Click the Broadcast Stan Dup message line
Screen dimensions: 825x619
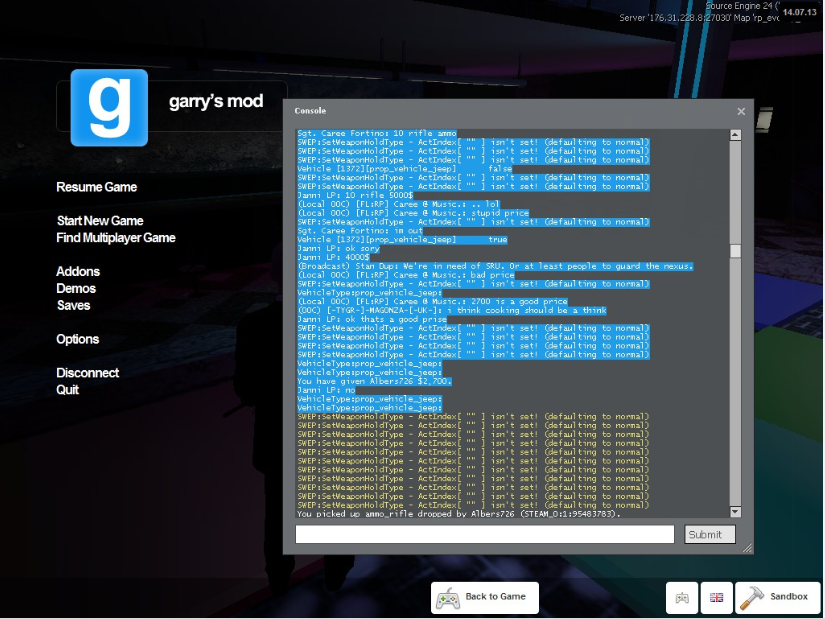pyautogui.click(x=495, y=266)
